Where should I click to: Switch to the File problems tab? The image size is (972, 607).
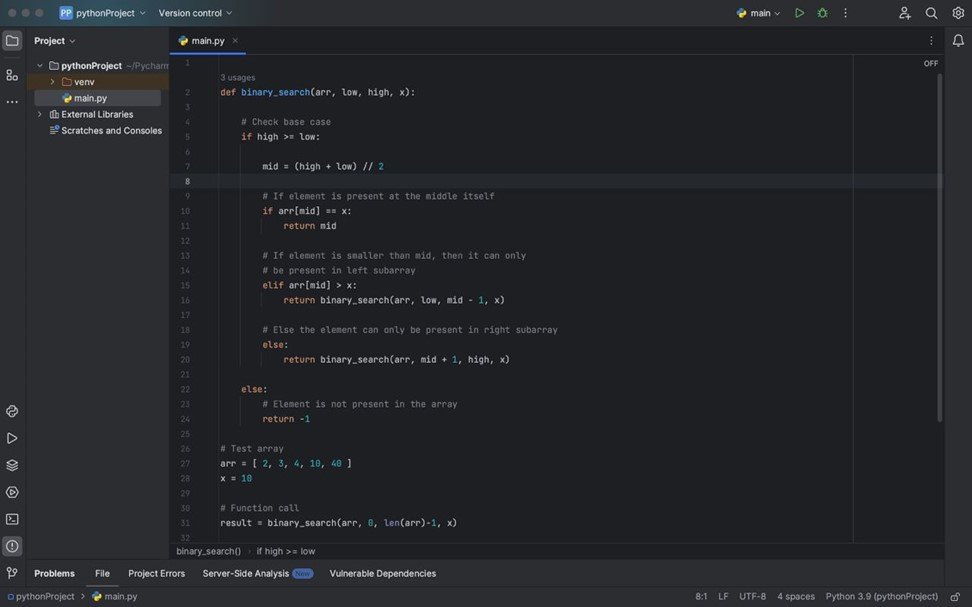(102, 574)
